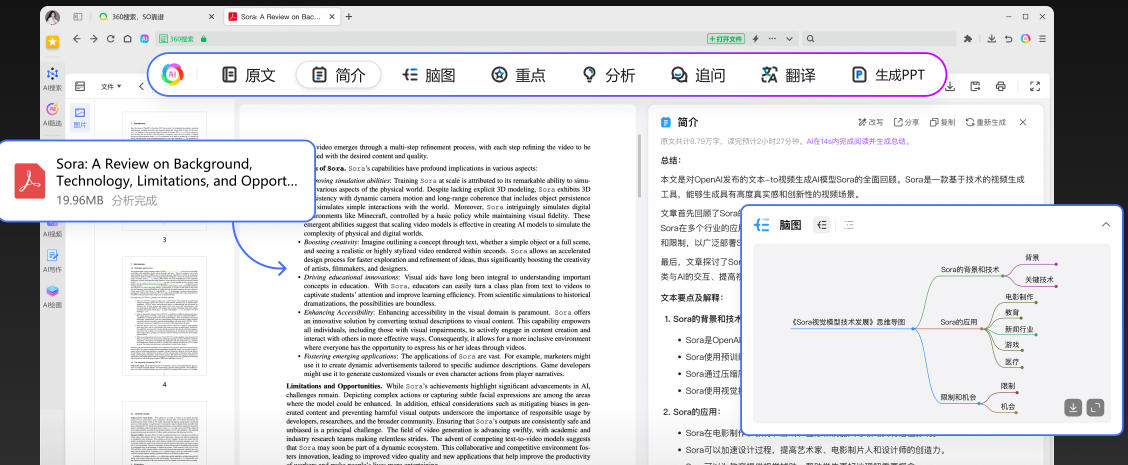Click the green 打开文件 button

coord(725,38)
